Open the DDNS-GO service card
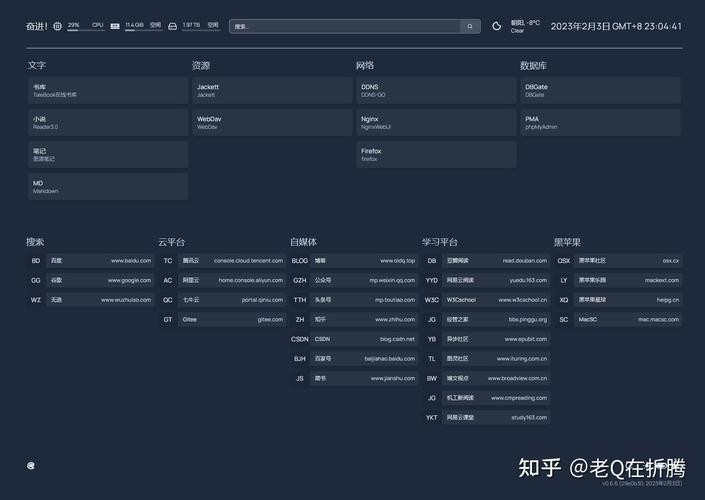The image size is (705, 500). [436, 90]
